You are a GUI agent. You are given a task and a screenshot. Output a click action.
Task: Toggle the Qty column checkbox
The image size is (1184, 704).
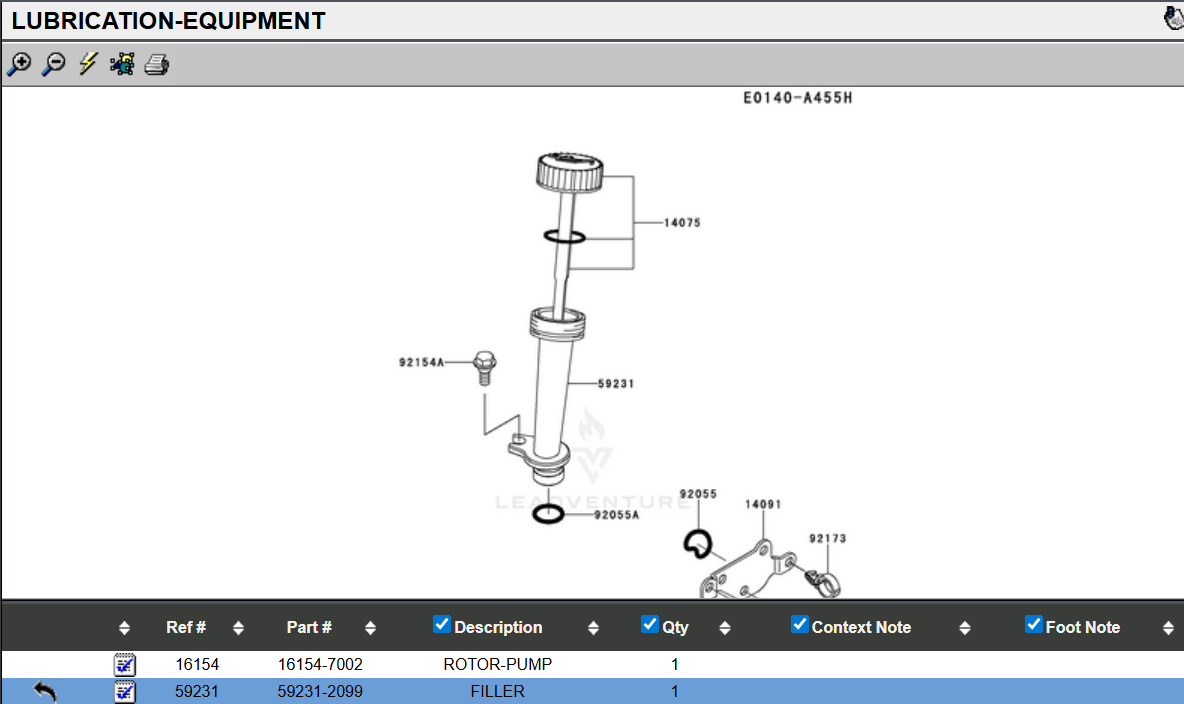(x=650, y=625)
